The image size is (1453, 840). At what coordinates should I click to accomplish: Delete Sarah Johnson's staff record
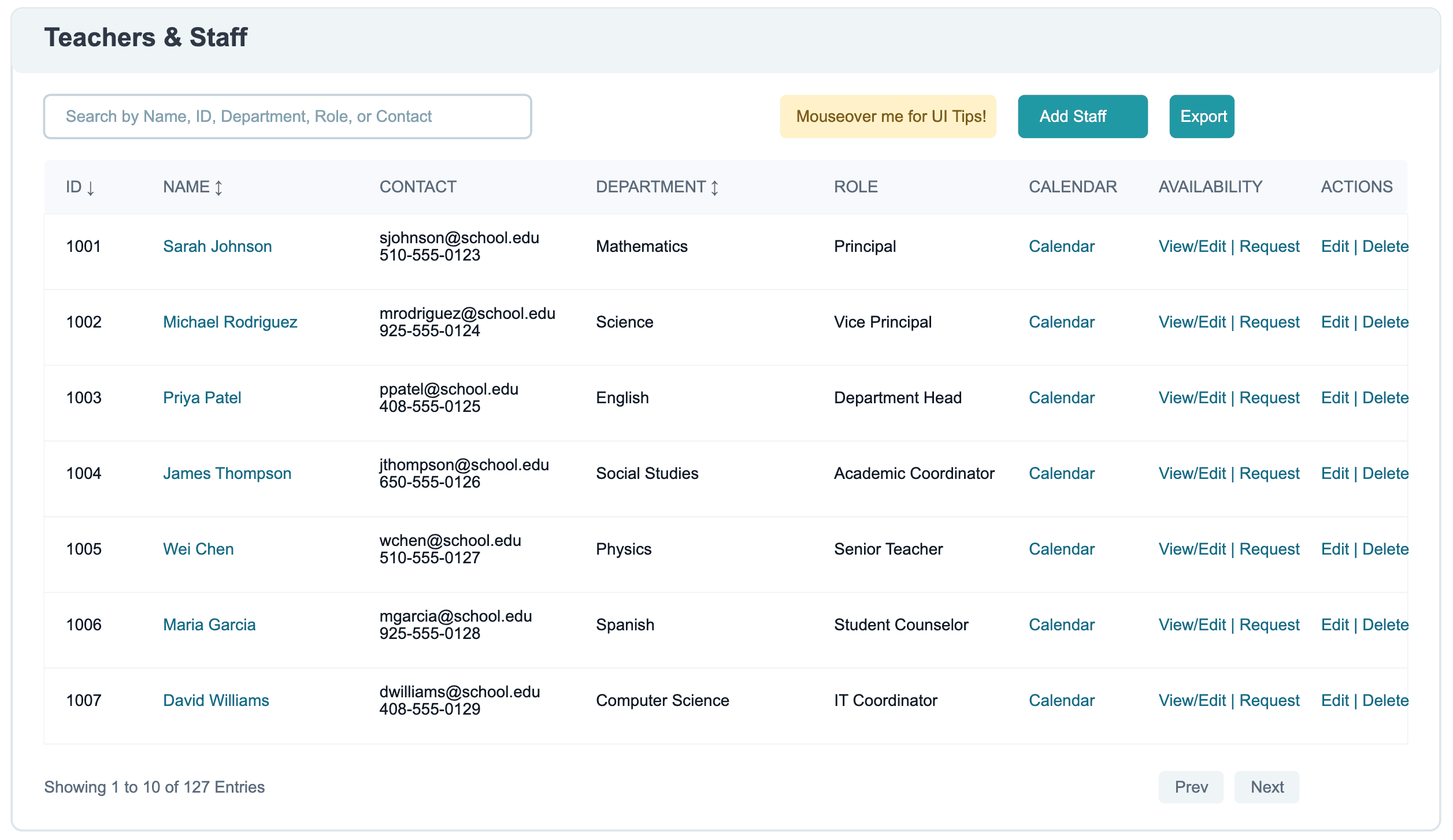(1385, 247)
